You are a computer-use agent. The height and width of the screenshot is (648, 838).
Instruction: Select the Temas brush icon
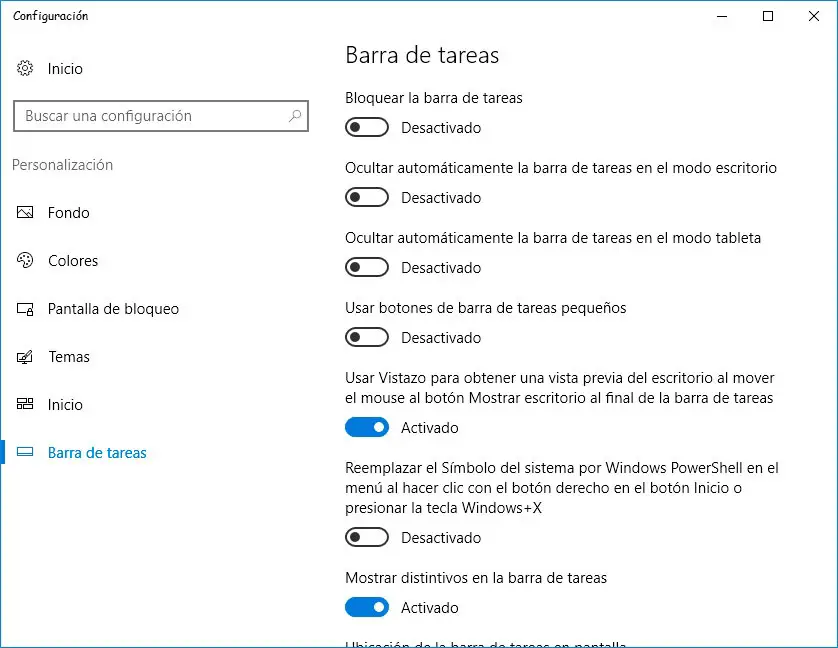click(26, 357)
